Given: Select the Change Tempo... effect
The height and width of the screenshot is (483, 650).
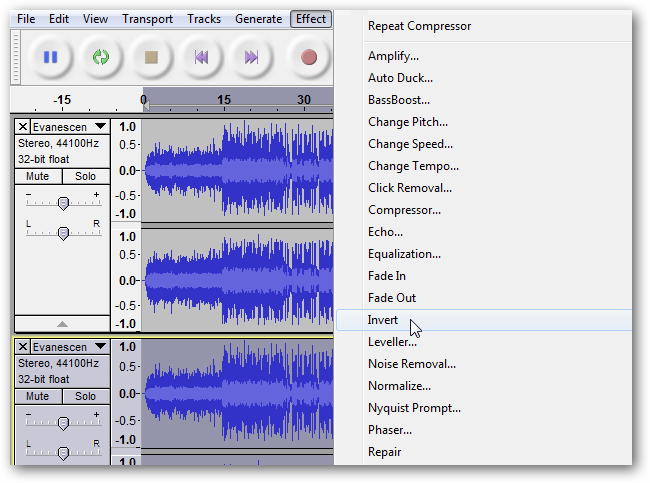Looking at the screenshot, I should (x=484, y=166).
